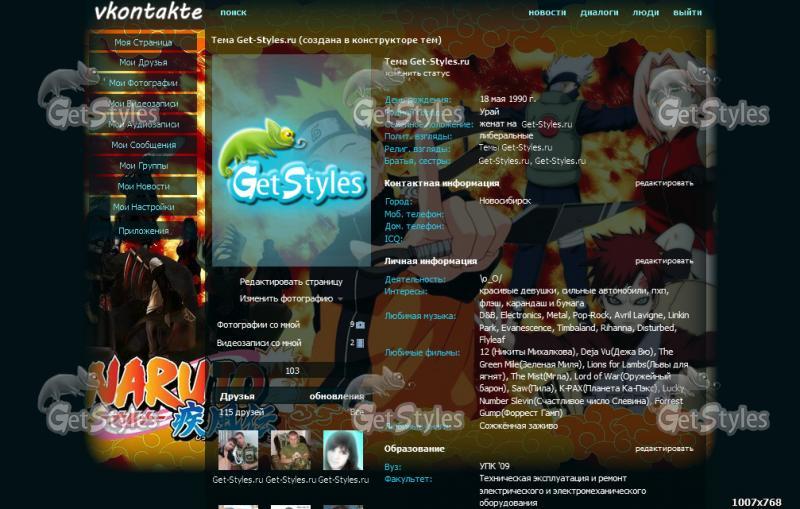Click Любимая музыка label

tap(420, 316)
